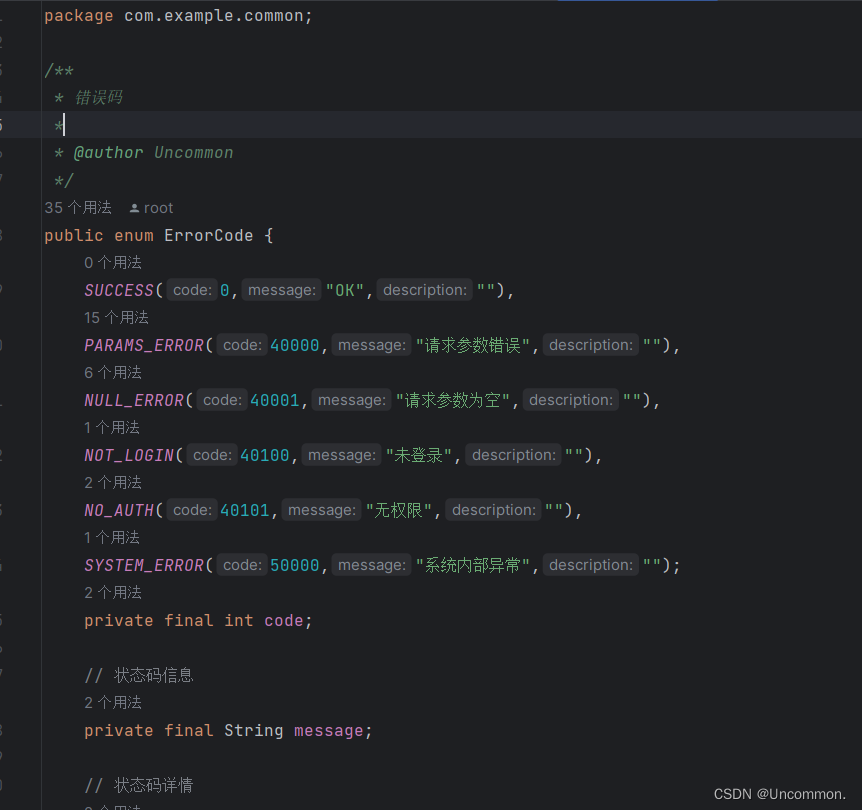The image size is (862, 810).
Task: Click the '15 个用法' hint above PARAMS_ERROR
Action: [x=116, y=318]
